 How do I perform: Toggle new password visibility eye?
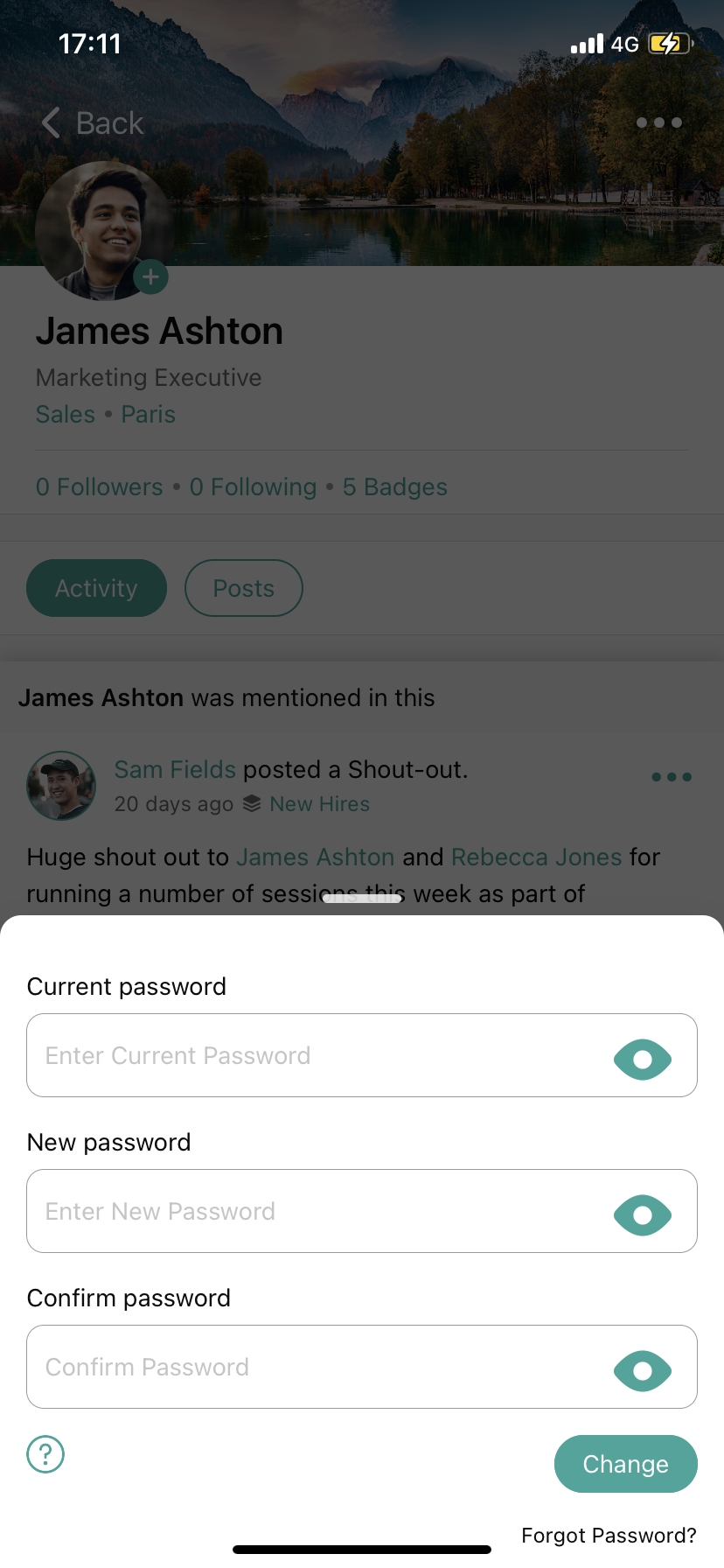tap(643, 1215)
